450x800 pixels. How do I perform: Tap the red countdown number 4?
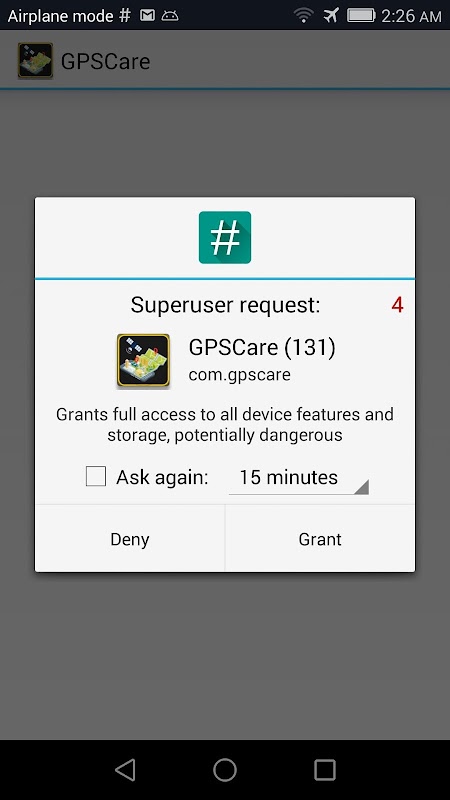pos(397,305)
